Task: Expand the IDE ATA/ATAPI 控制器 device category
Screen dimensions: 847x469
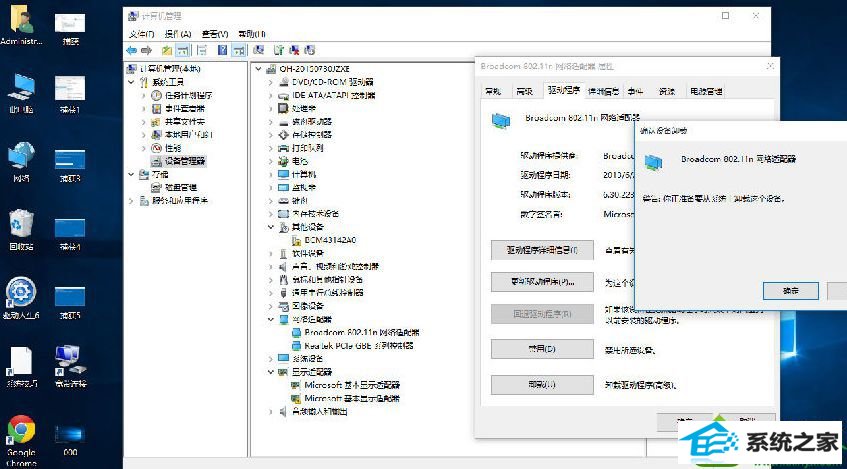Action: pyautogui.click(x=271, y=95)
